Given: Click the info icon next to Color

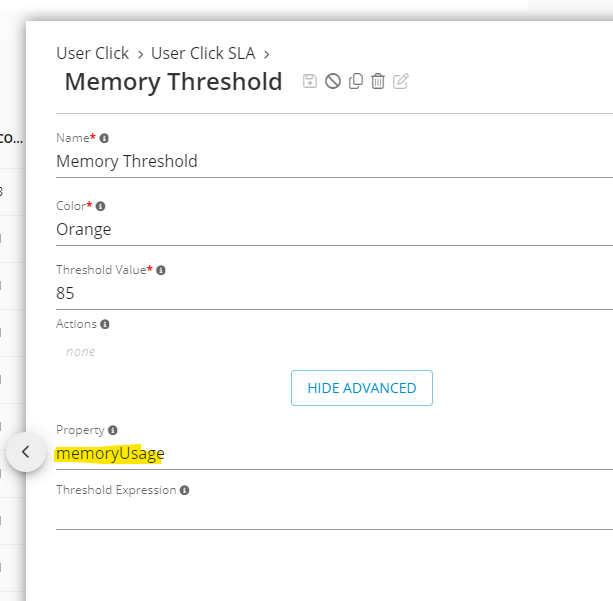Looking at the screenshot, I should click(100, 206).
